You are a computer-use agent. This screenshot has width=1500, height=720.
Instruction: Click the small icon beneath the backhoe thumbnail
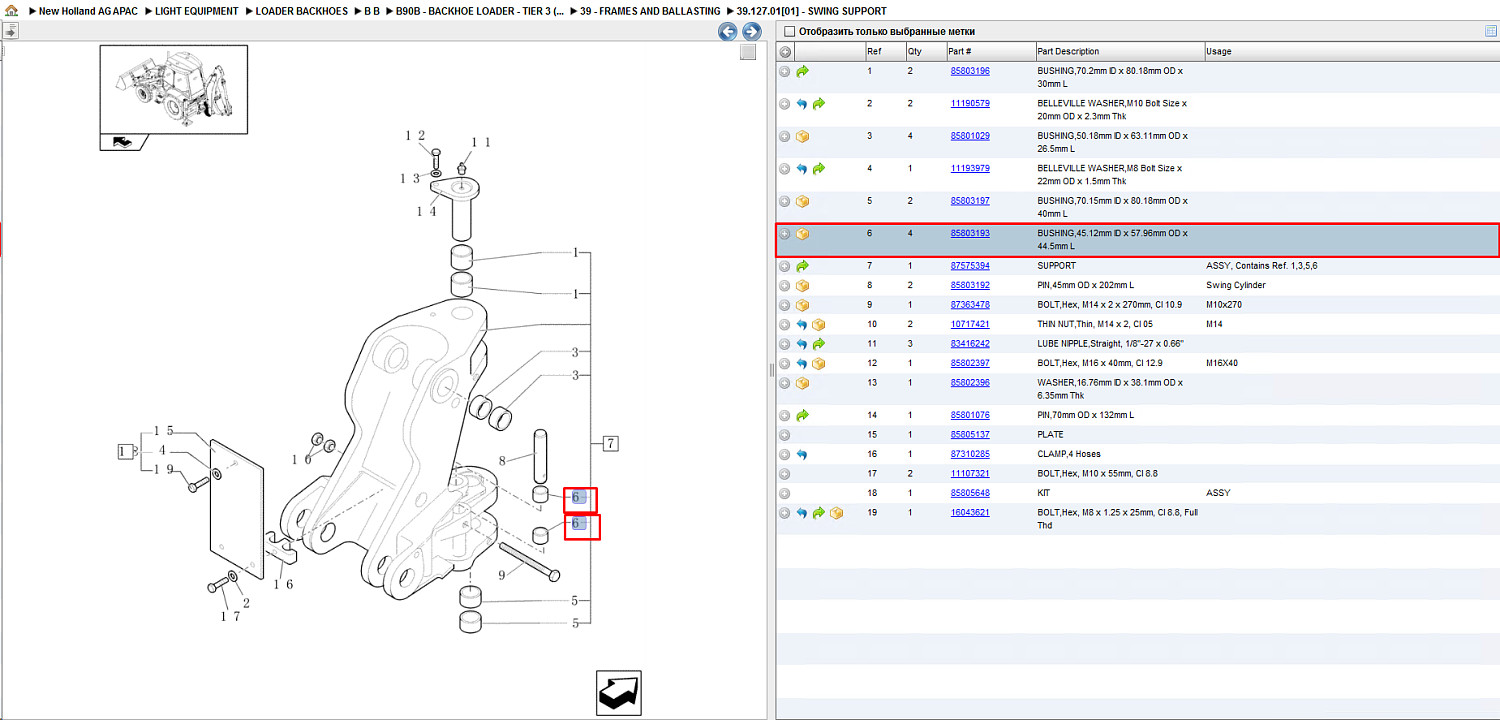pos(122,142)
